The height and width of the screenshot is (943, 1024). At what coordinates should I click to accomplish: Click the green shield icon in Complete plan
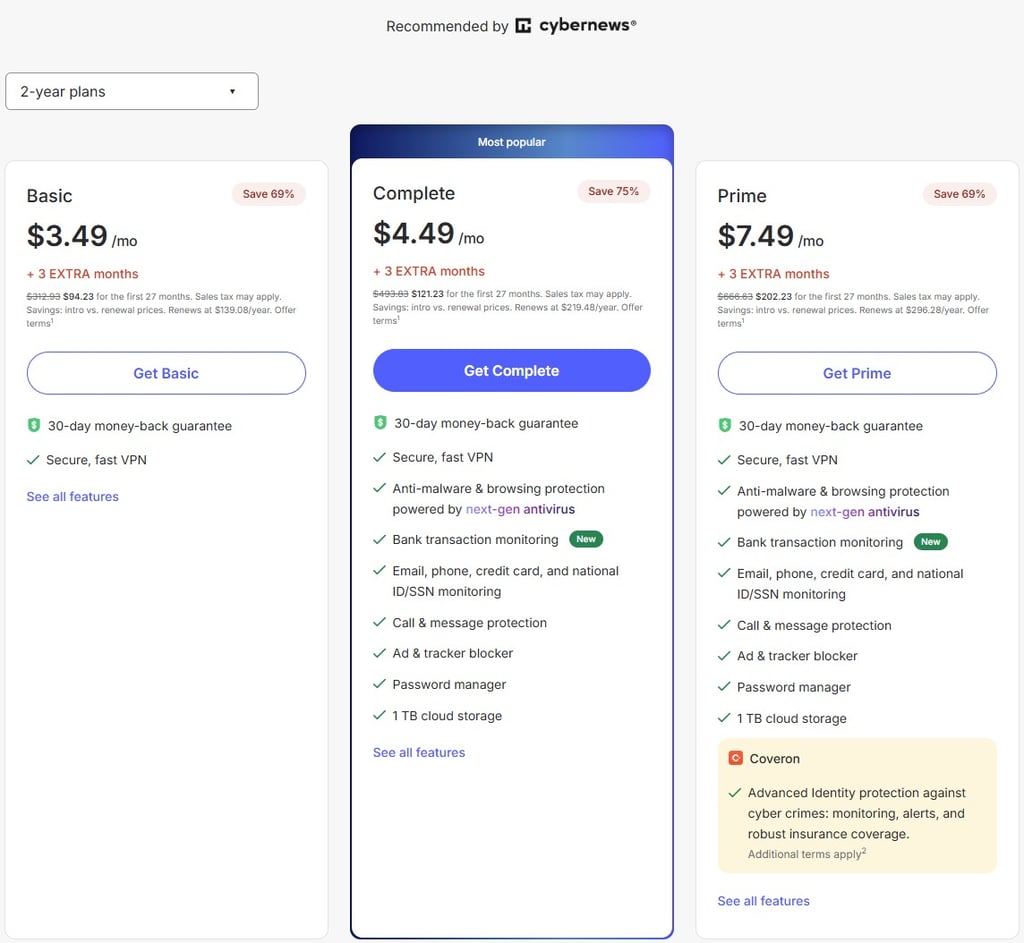[x=380, y=423]
